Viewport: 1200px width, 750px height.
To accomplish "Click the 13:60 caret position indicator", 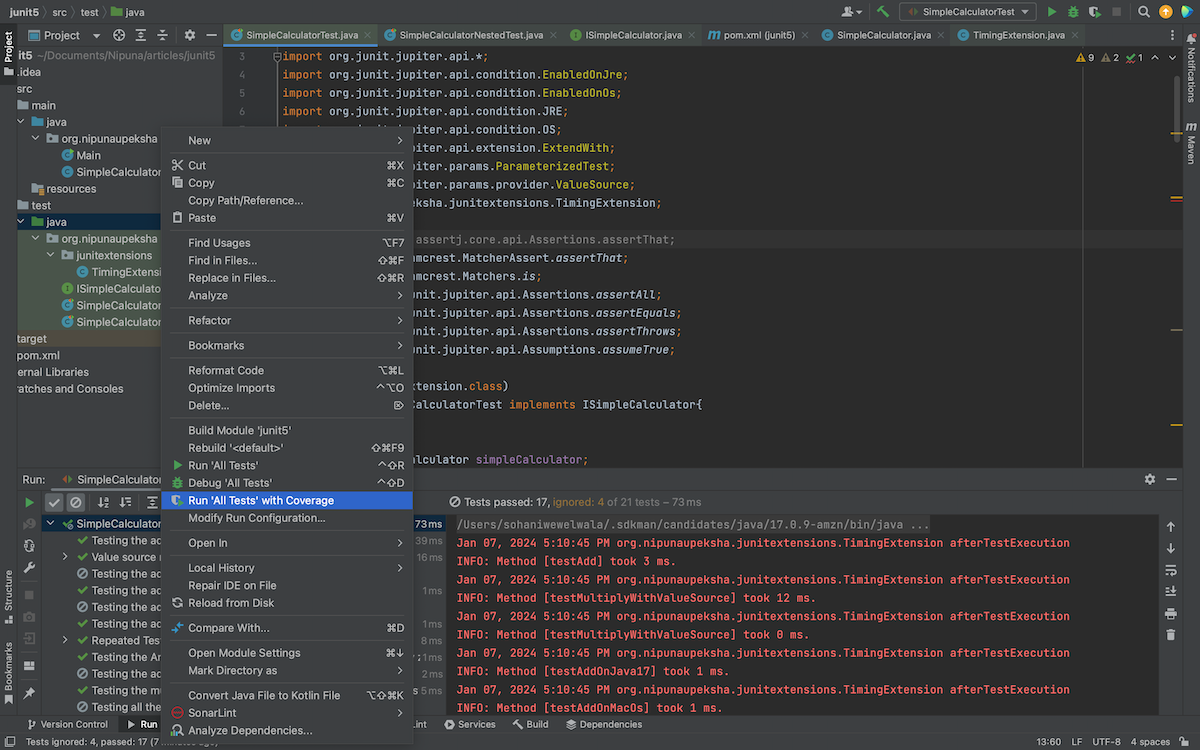I will tap(1047, 742).
